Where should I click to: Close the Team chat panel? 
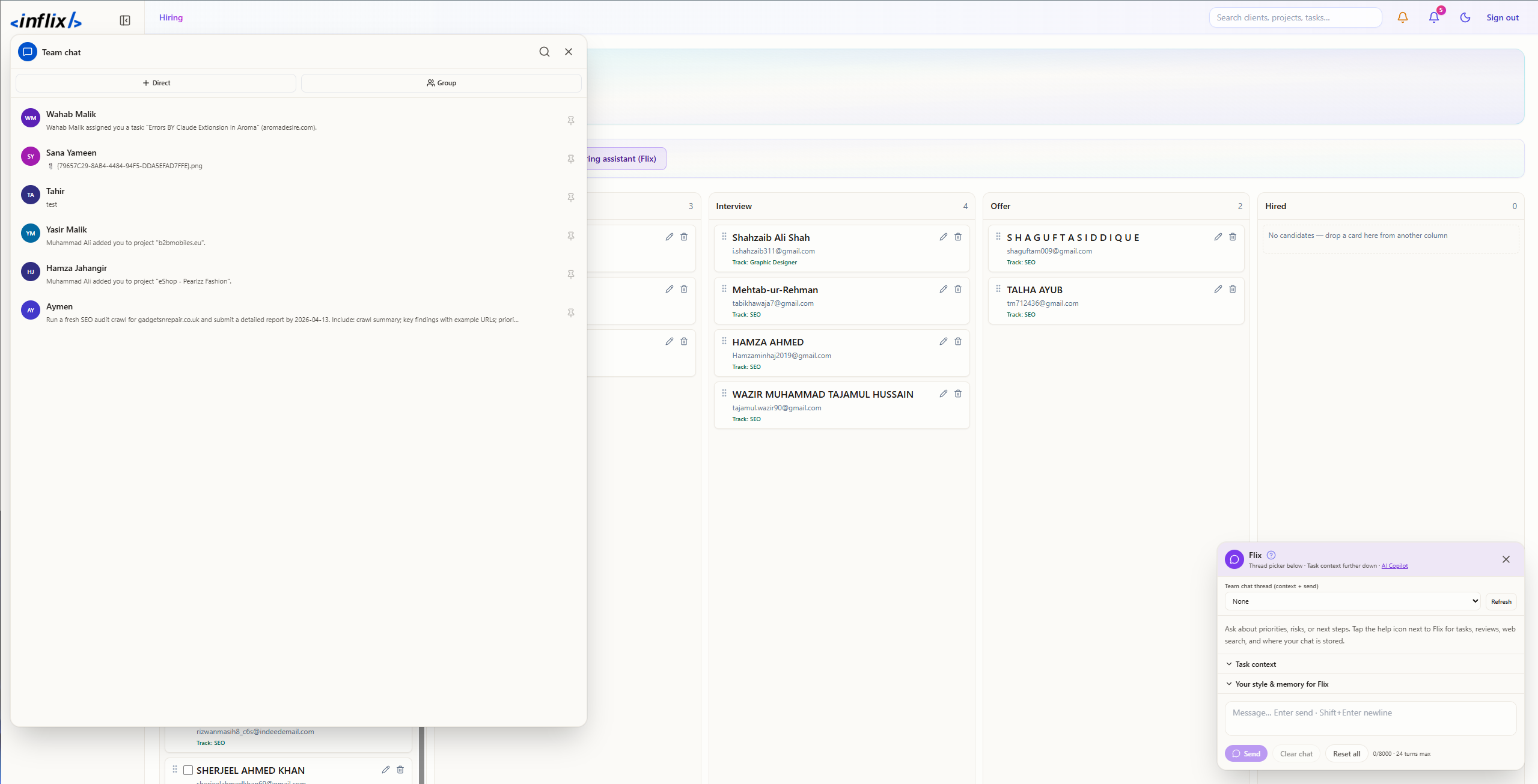click(x=569, y=52)
